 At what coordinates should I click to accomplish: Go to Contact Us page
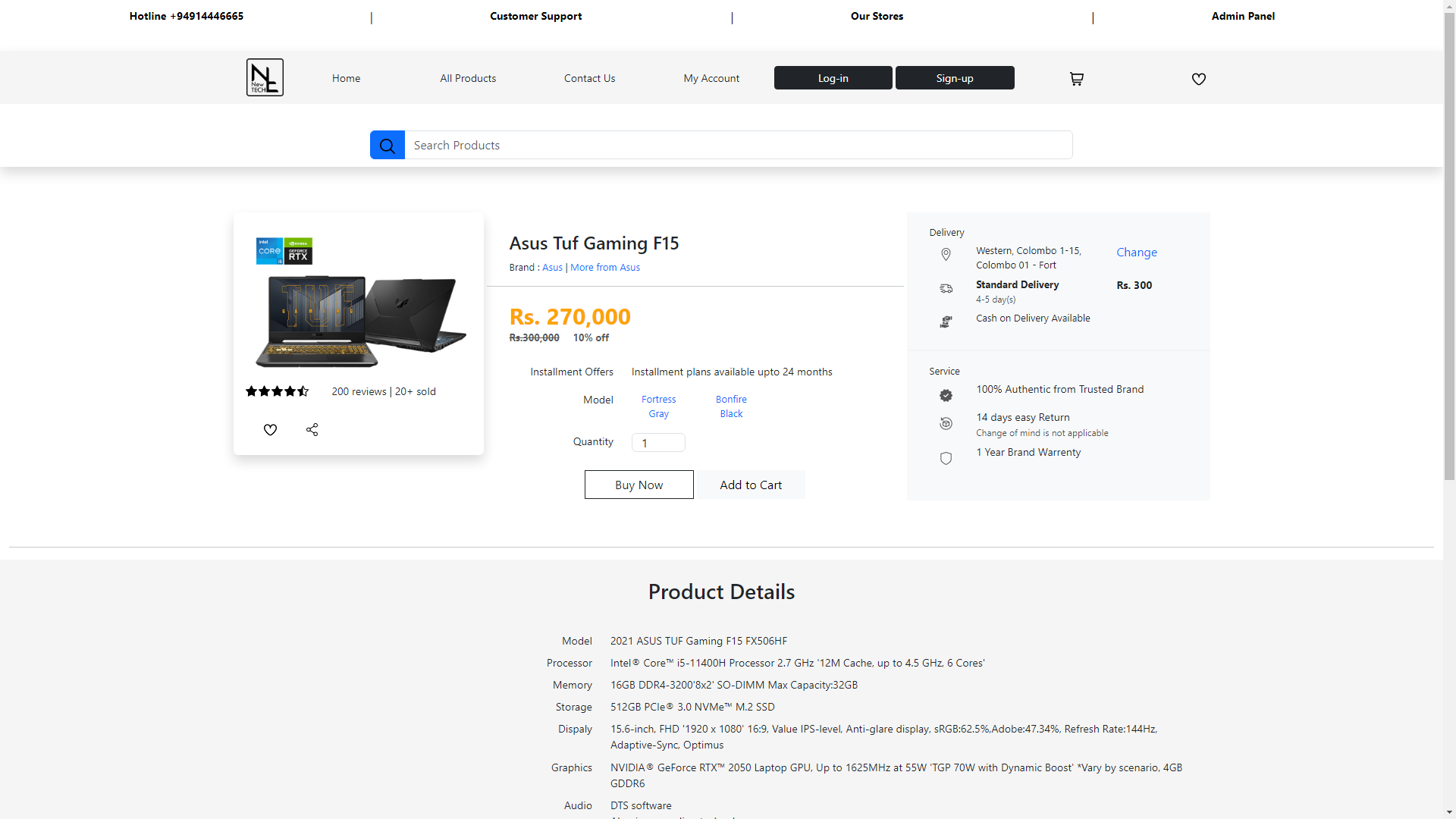click(589, 78)
